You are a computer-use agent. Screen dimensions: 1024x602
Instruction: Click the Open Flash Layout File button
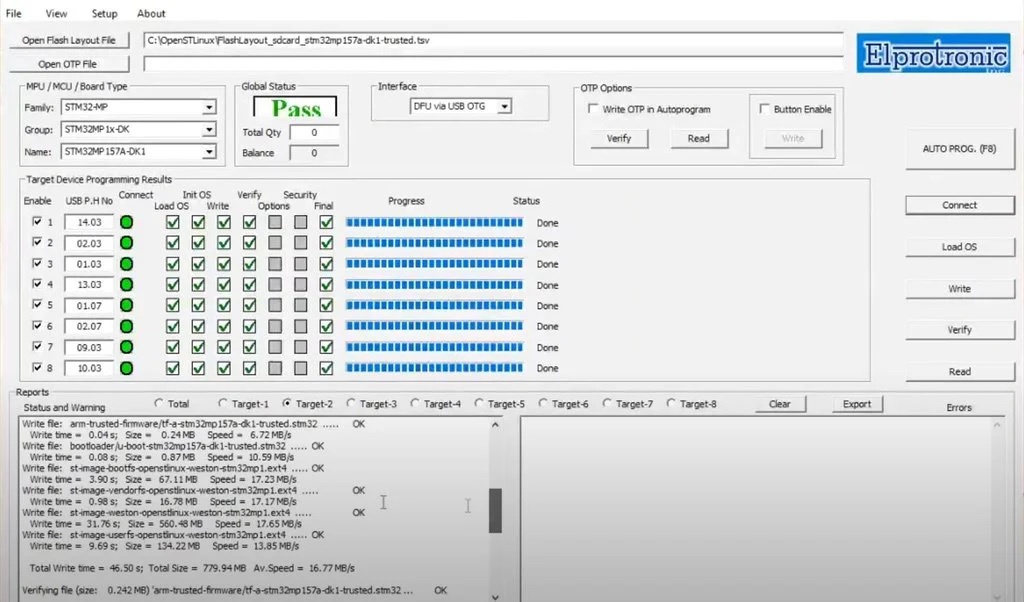69,41
